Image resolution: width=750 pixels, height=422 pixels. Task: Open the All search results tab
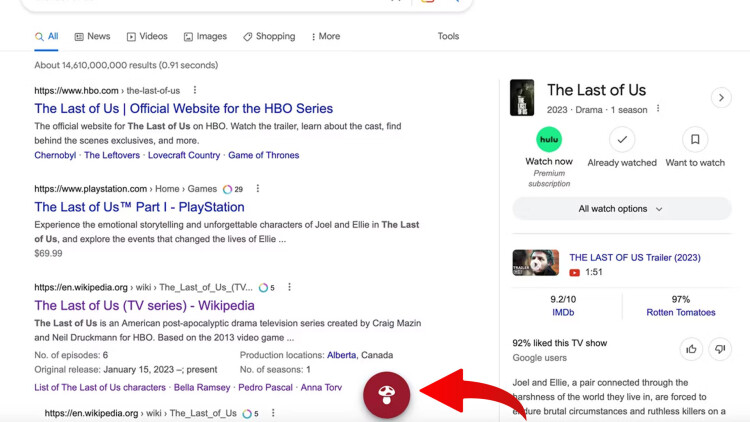tap(46, 36)
